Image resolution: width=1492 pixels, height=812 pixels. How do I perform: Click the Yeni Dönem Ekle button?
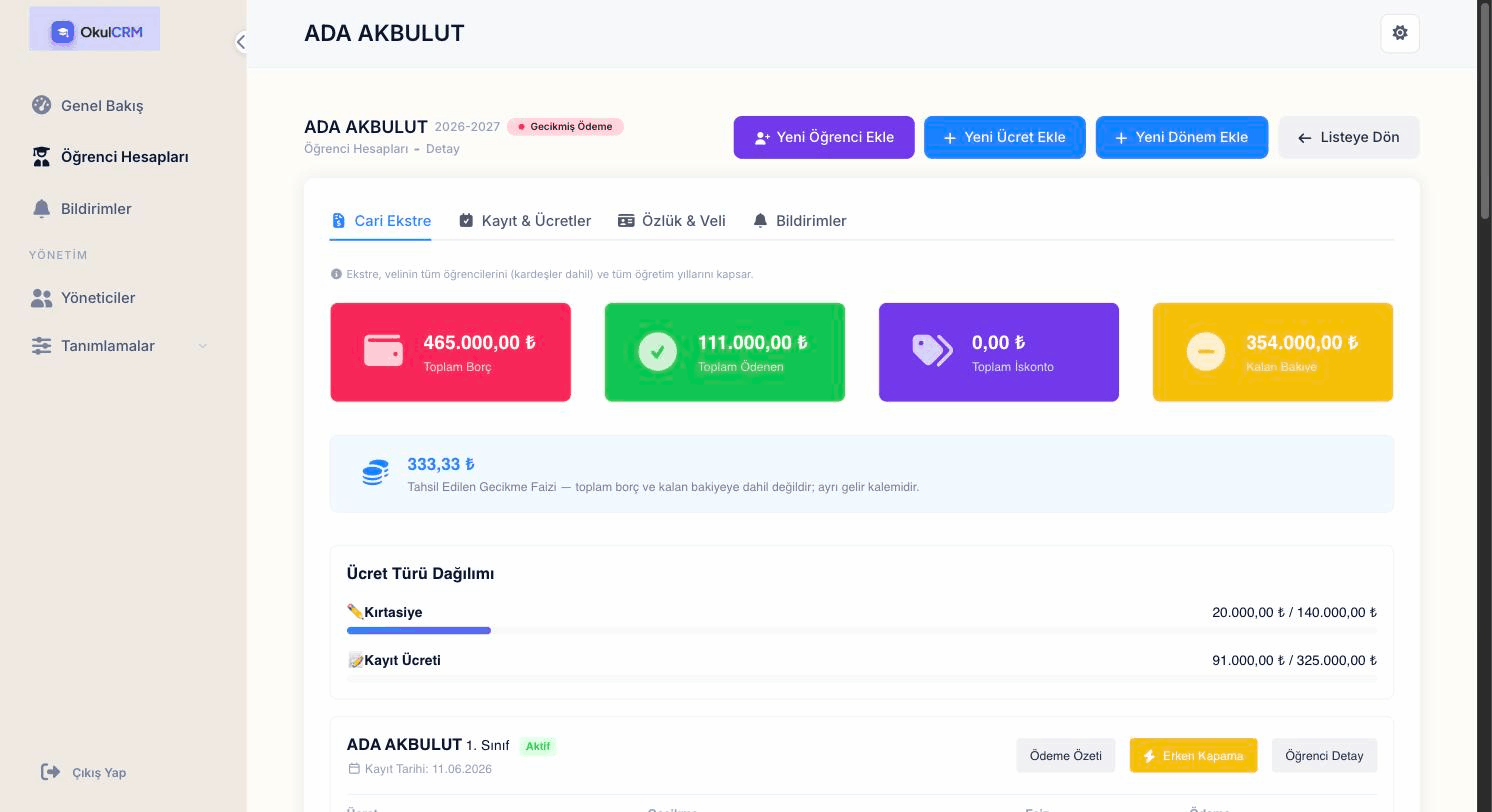tap(1181, 137)
